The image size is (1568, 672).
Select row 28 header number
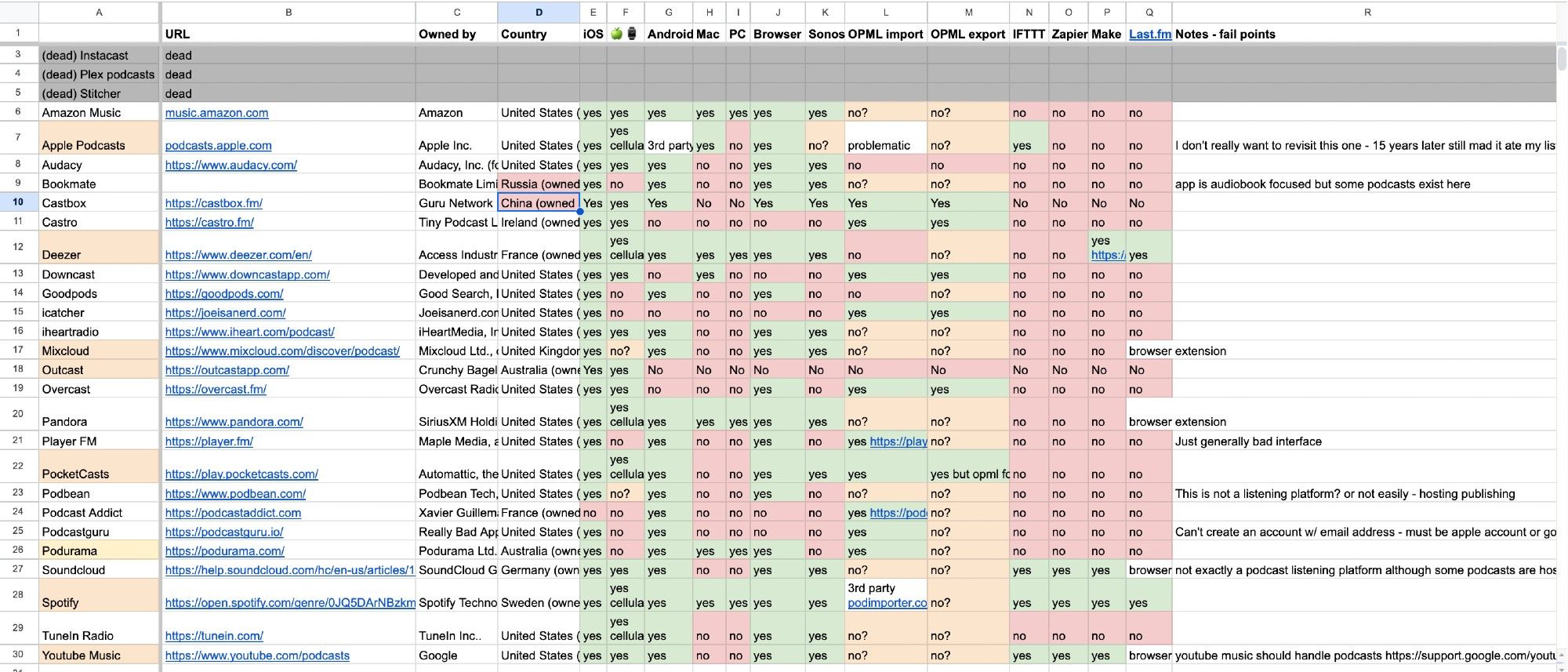tap(18, 595)
